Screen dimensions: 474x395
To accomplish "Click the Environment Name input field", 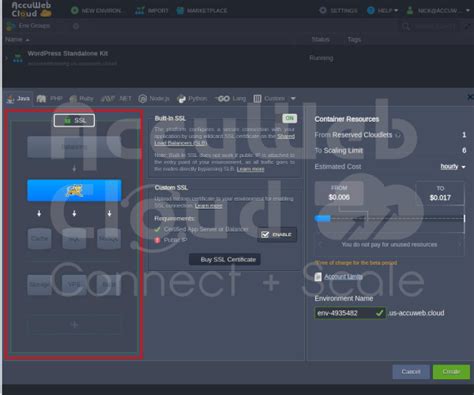I will 350,313.
